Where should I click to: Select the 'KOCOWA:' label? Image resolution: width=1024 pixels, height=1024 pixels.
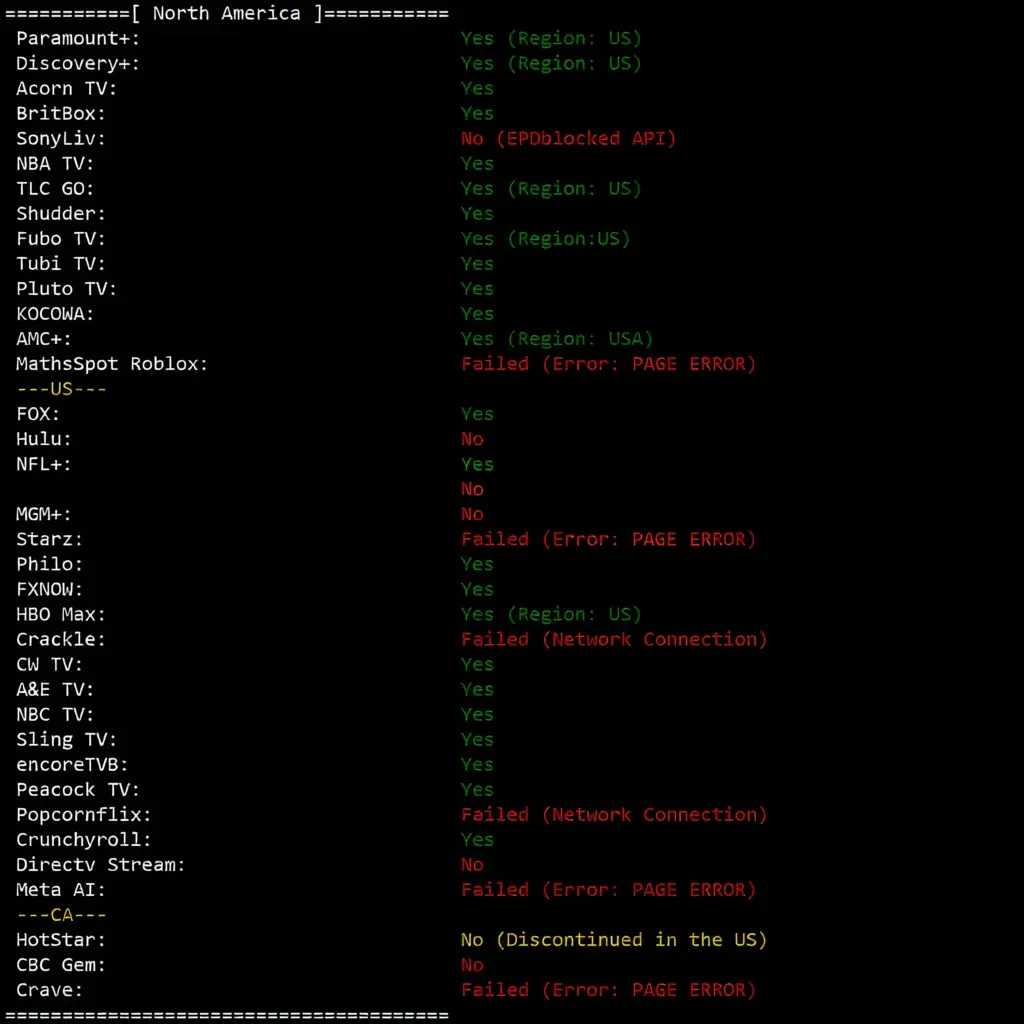(55, 313)
